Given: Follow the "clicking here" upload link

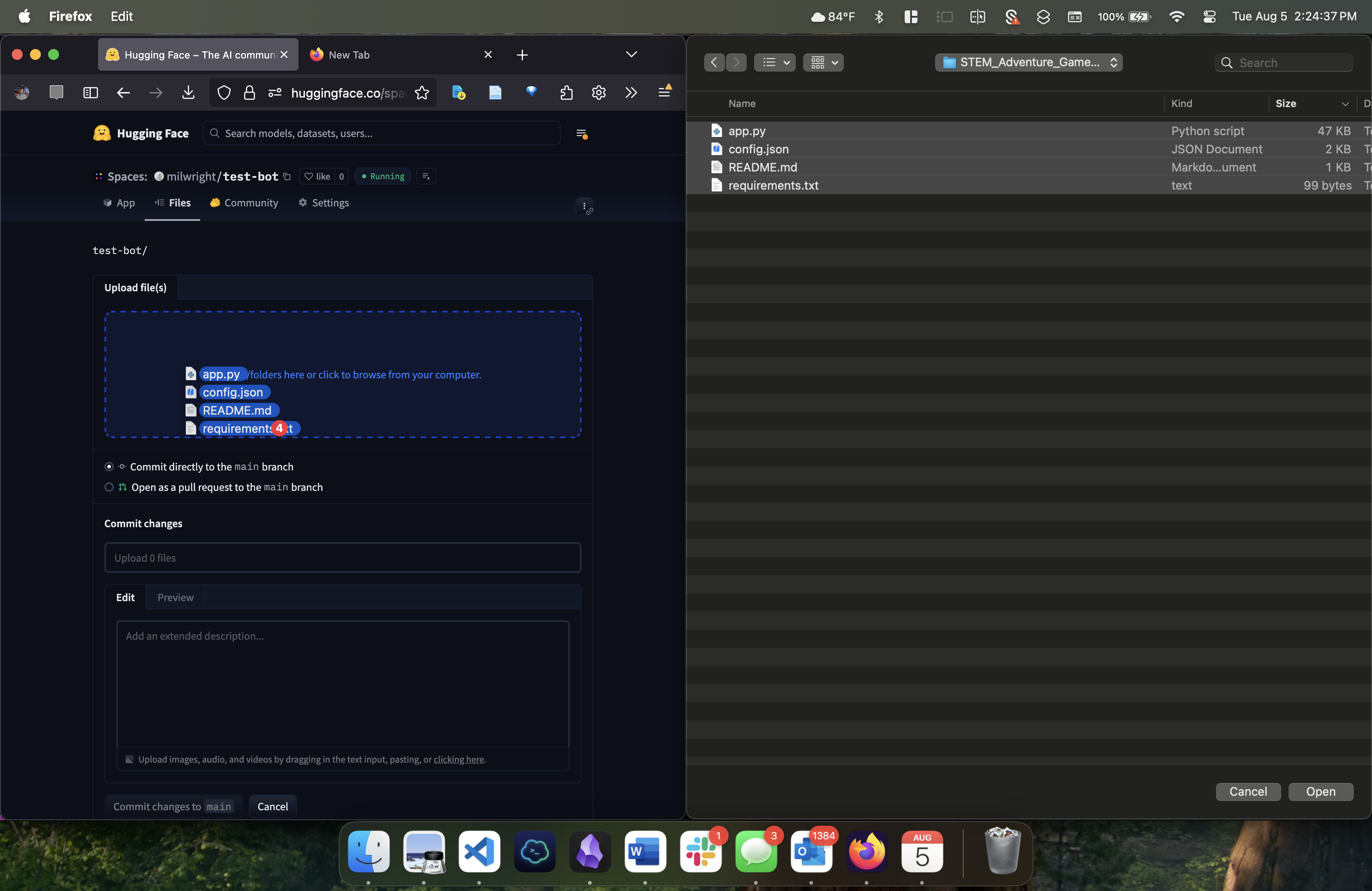Looking at the screenshot, I should click(458, 759).
